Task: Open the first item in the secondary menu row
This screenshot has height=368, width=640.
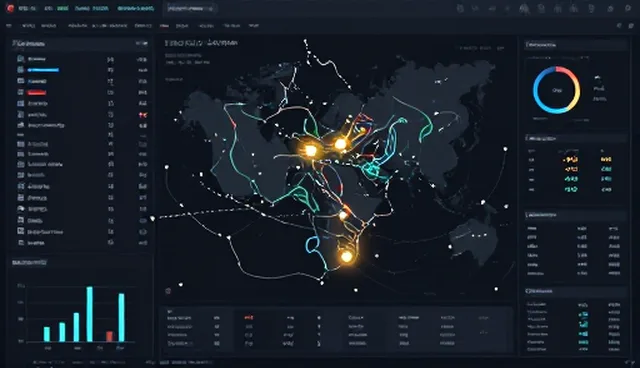Action: click(9, 26)
